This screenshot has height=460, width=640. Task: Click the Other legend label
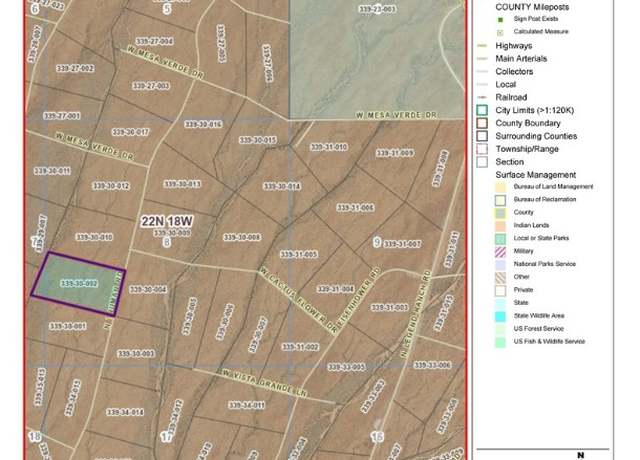522,277
